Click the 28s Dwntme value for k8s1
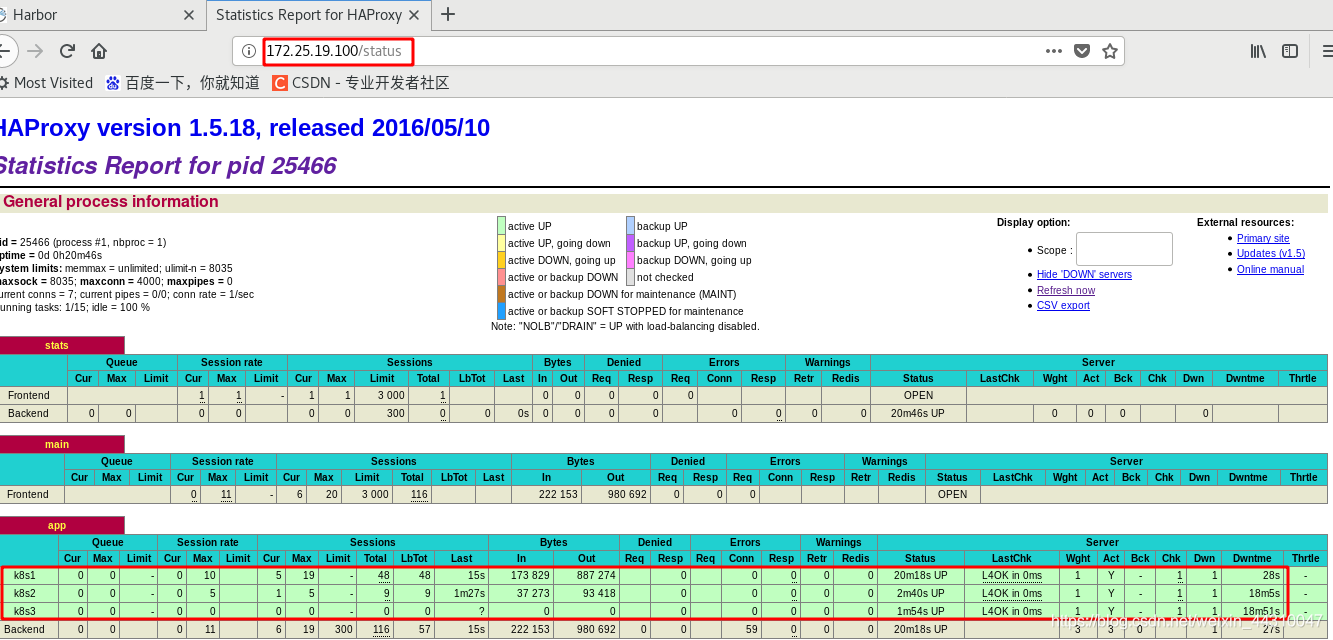1333x640 pixels. [x=1270, y=576]
